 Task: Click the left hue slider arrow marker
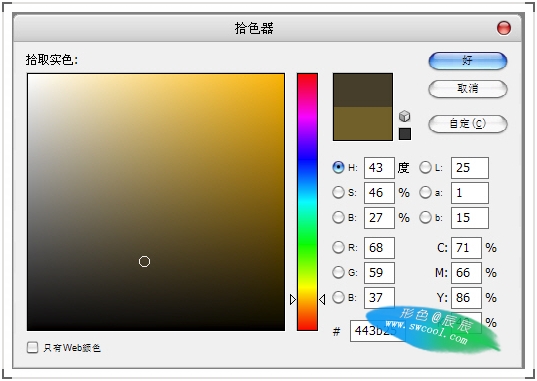[292, 299]
